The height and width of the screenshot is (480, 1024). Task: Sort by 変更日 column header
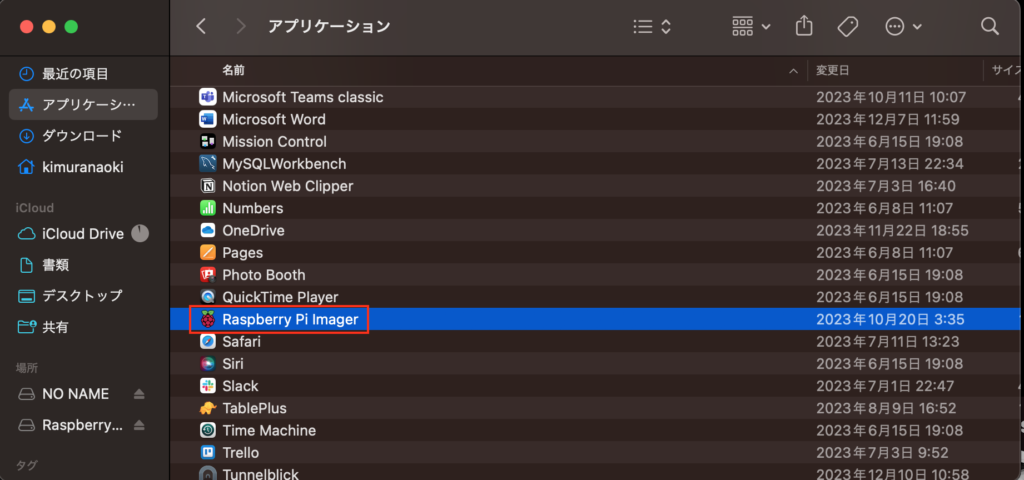pyautogui.click(x=833, y=70)
